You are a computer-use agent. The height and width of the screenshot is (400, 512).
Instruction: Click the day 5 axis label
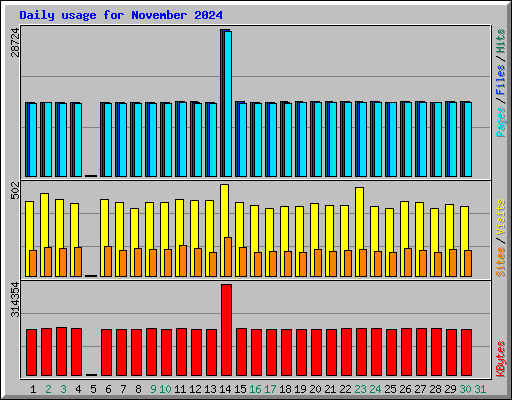(93, 389)
